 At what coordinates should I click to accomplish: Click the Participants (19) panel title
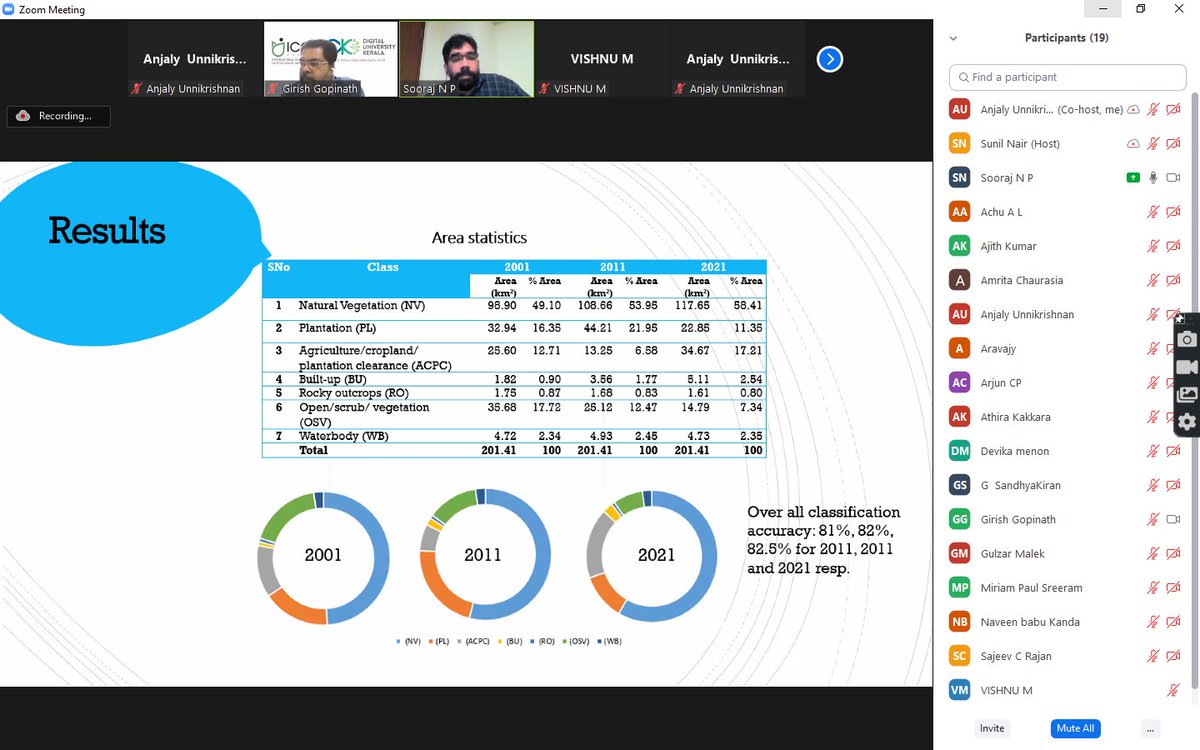click(1067, 38)
